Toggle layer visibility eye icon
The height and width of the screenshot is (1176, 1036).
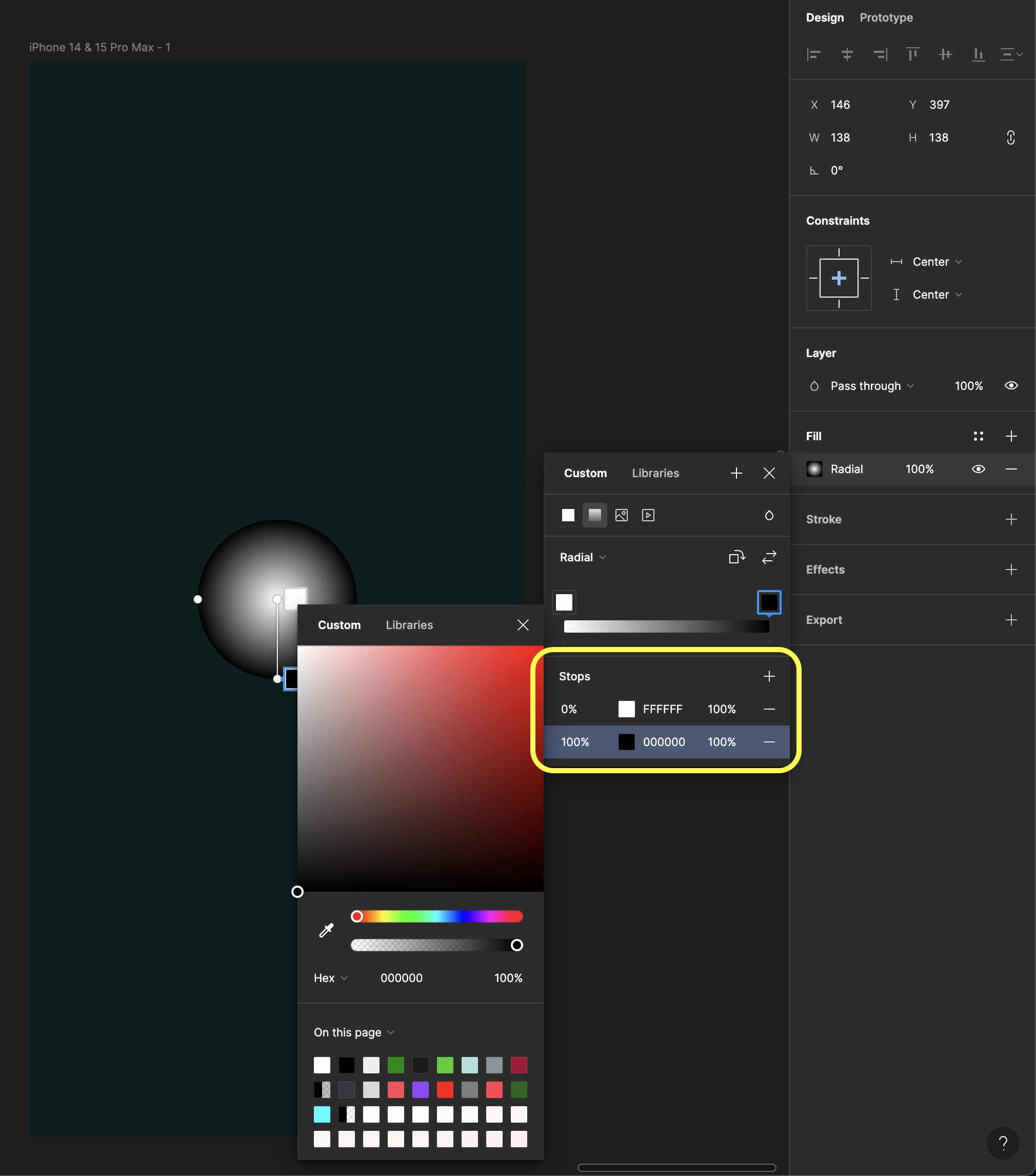click(x=1011, y=385)
